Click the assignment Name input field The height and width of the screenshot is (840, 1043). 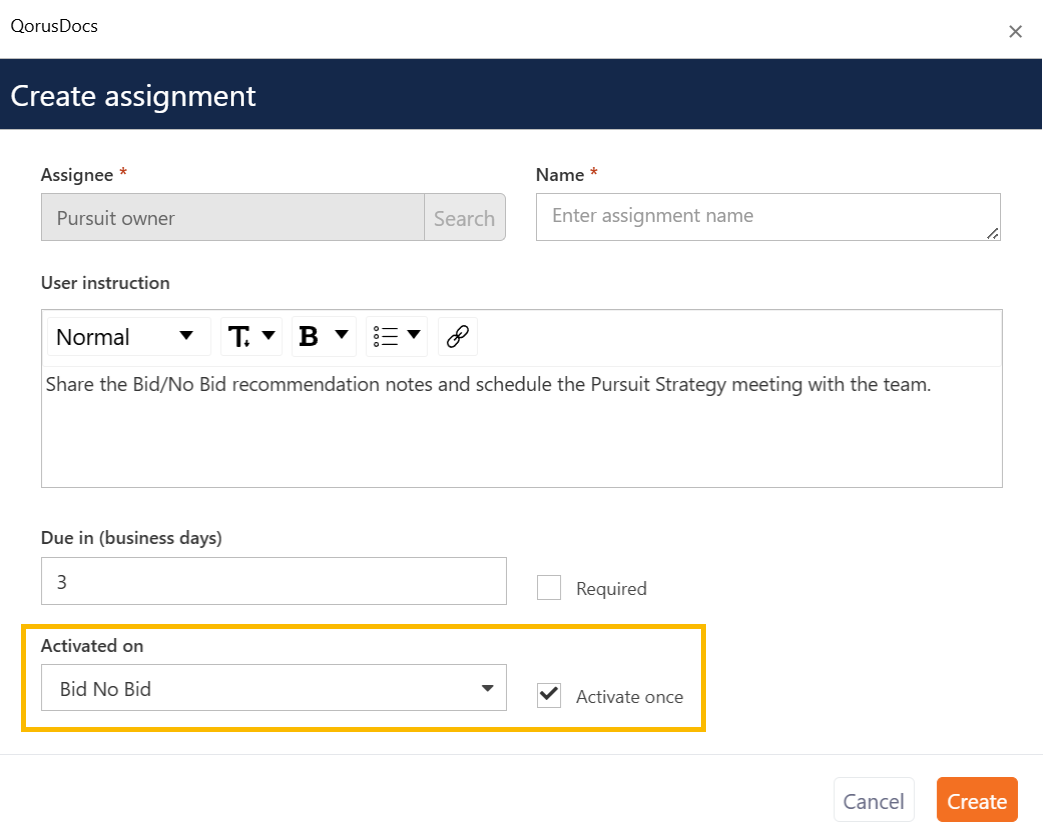(x=768, y=217)
